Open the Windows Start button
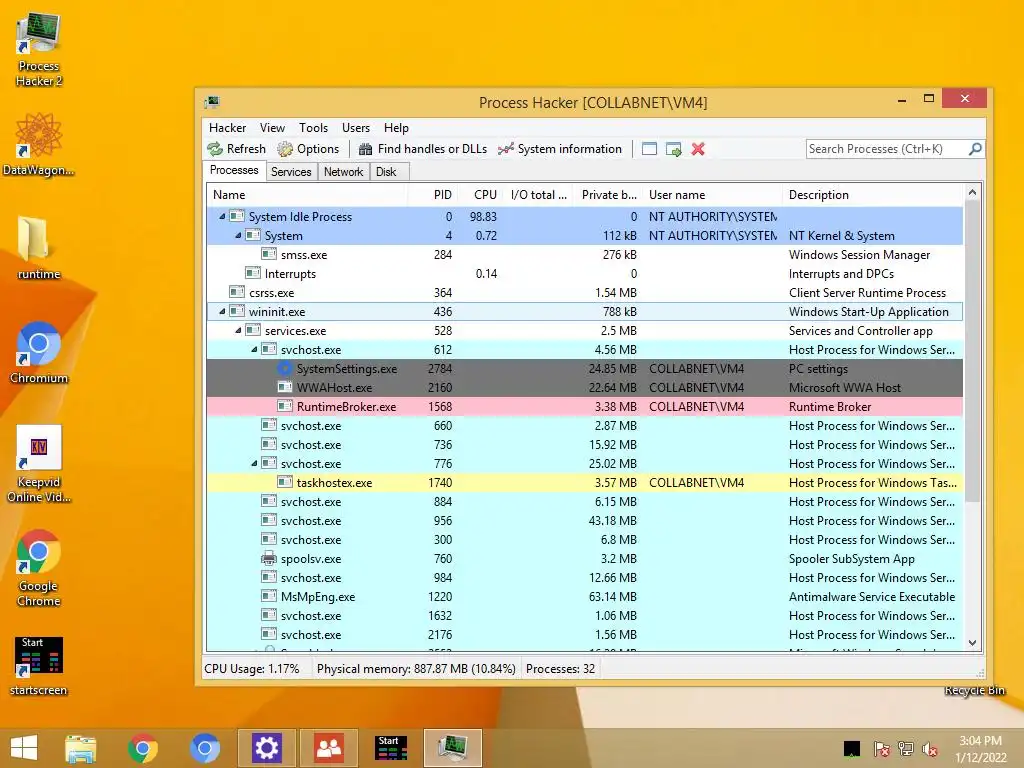Image resolution: width=1024 pixels, height=768 pixels. coord(24,748)
